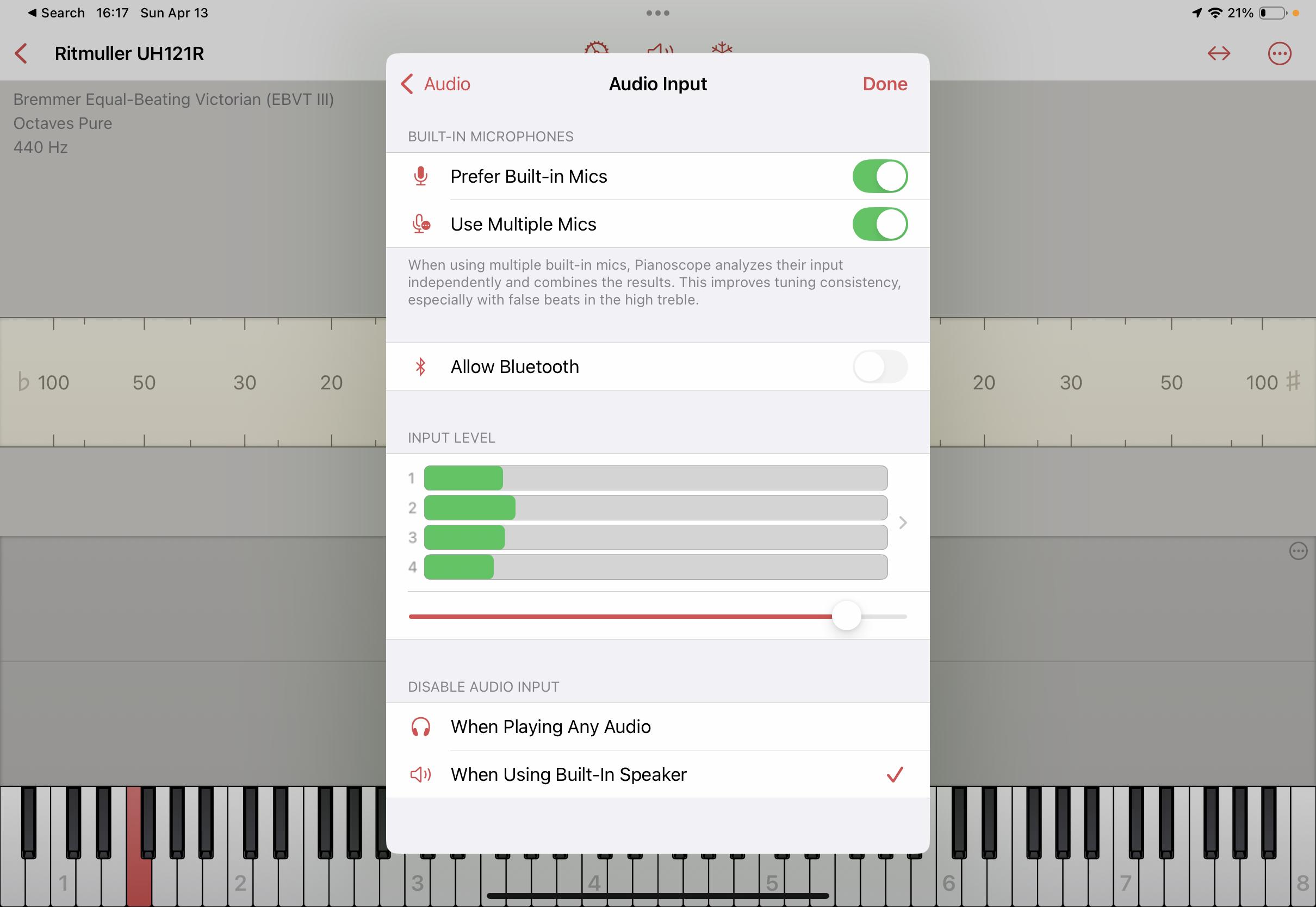1316x907 pixels.
Task: Turn off the Prefer Built-in Mics switch
Action: [x=880, y=176]
